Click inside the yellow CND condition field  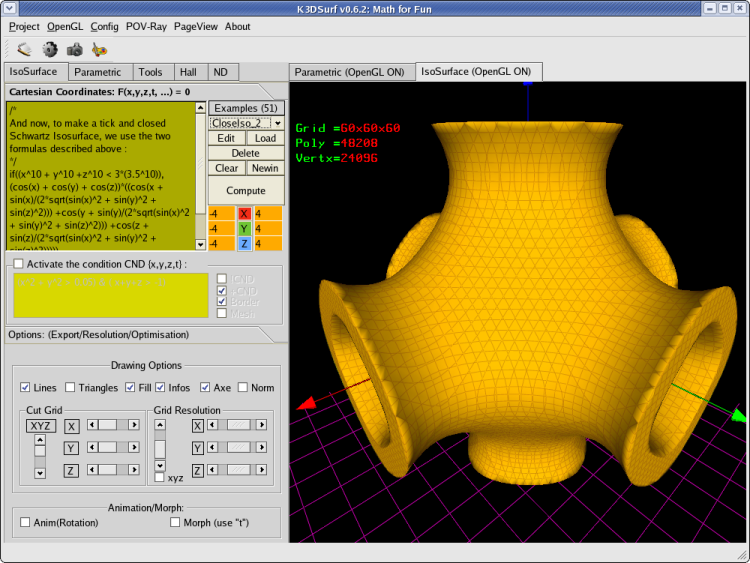pos(110,297)
